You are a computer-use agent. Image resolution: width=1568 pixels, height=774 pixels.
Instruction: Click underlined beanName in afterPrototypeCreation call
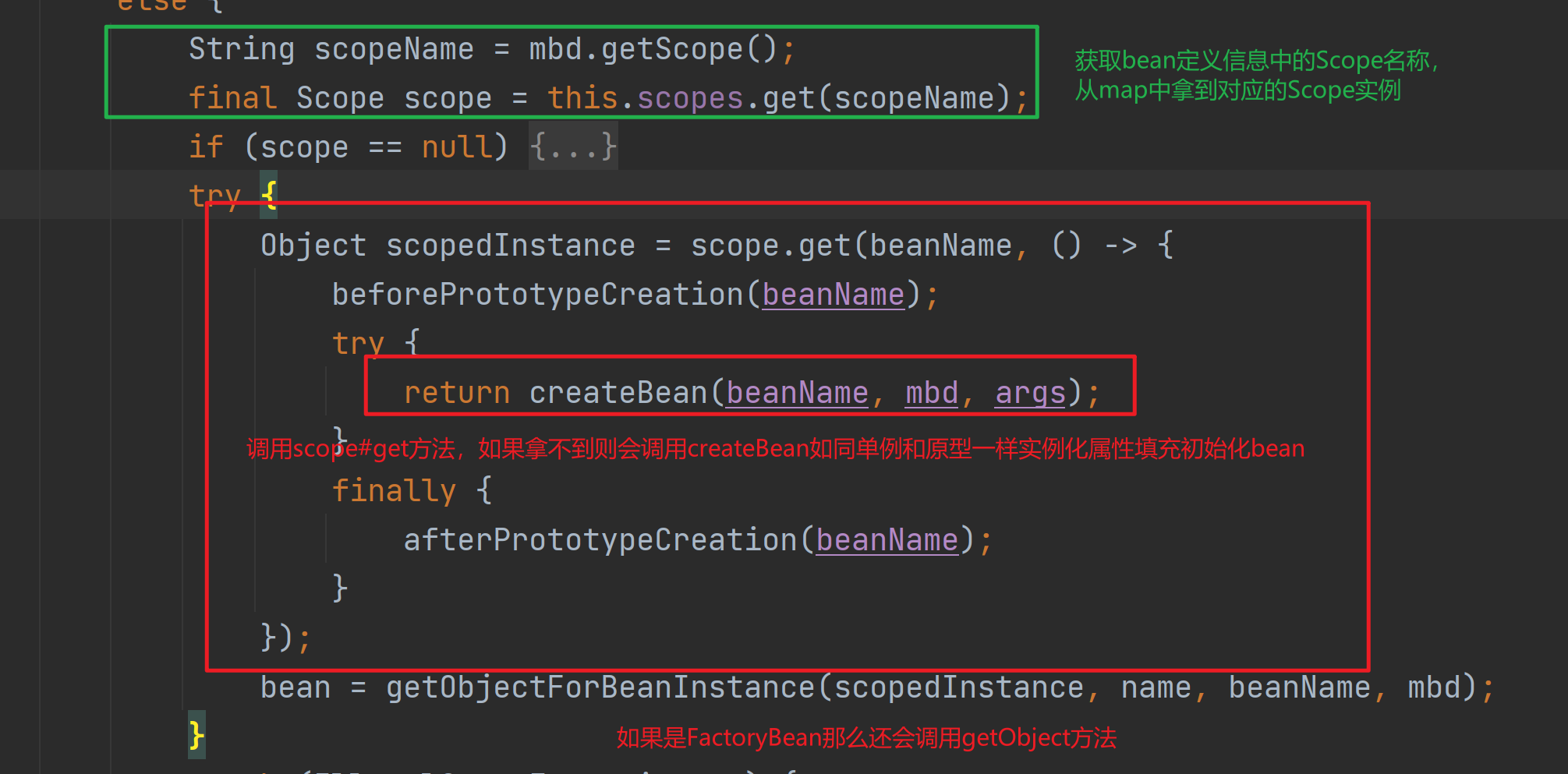887,540
